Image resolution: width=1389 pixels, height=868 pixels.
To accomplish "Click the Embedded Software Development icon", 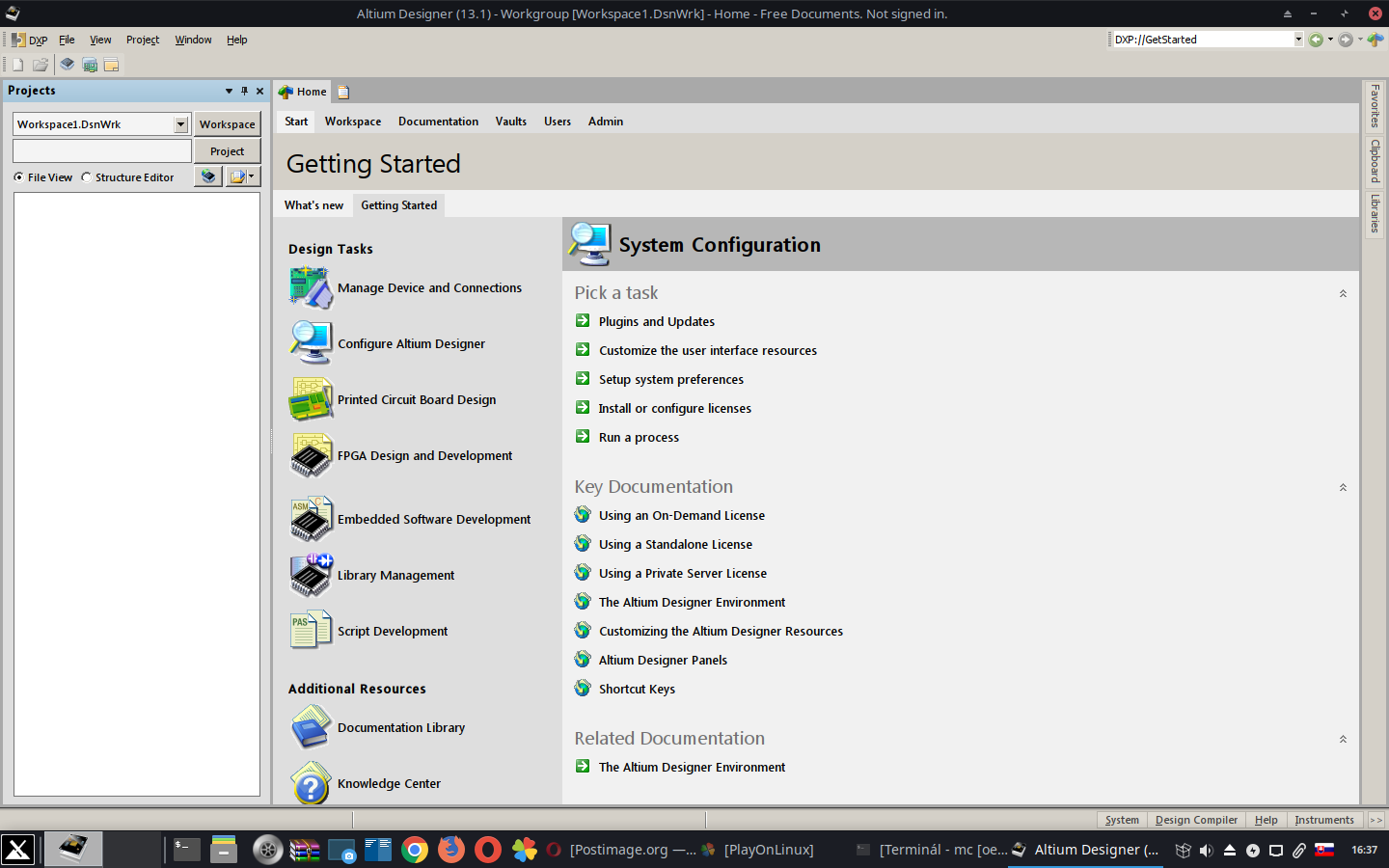I will pos(311,519).
